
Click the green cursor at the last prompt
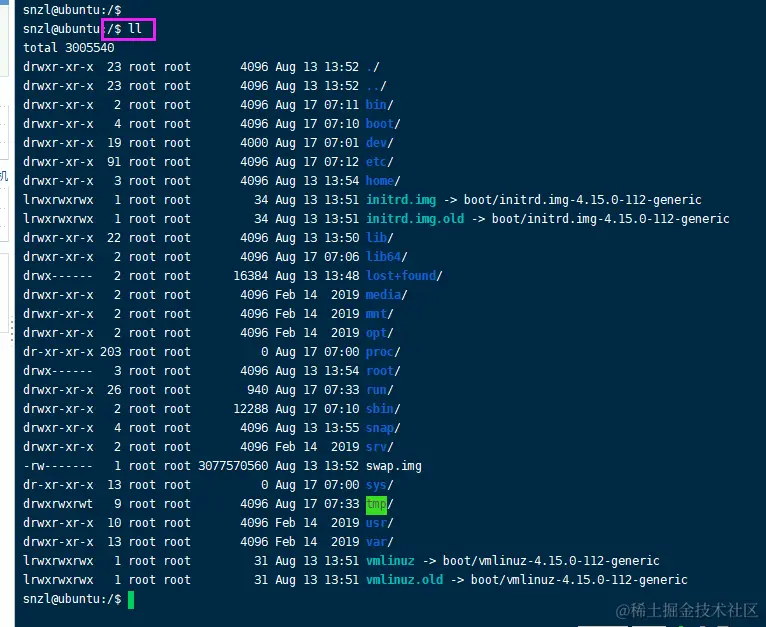(131, 600)
